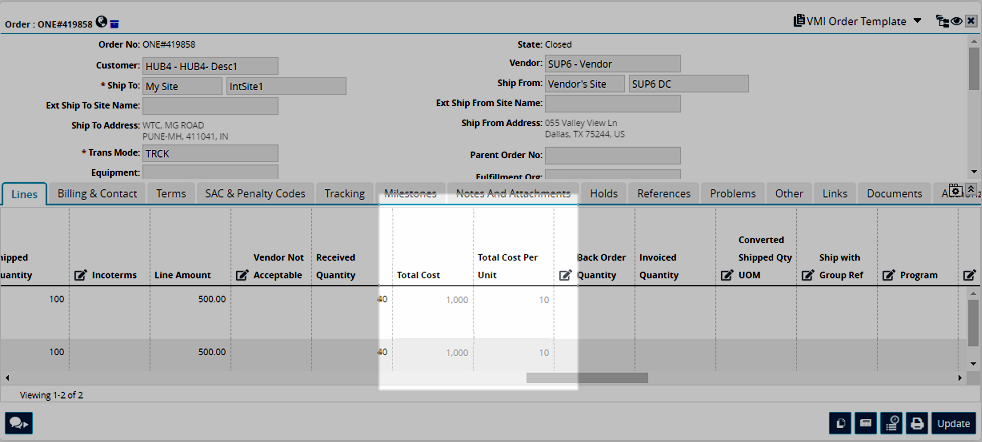
Task: Click the Vendor Not Acceptable edit icon
Action: point(242,275)
